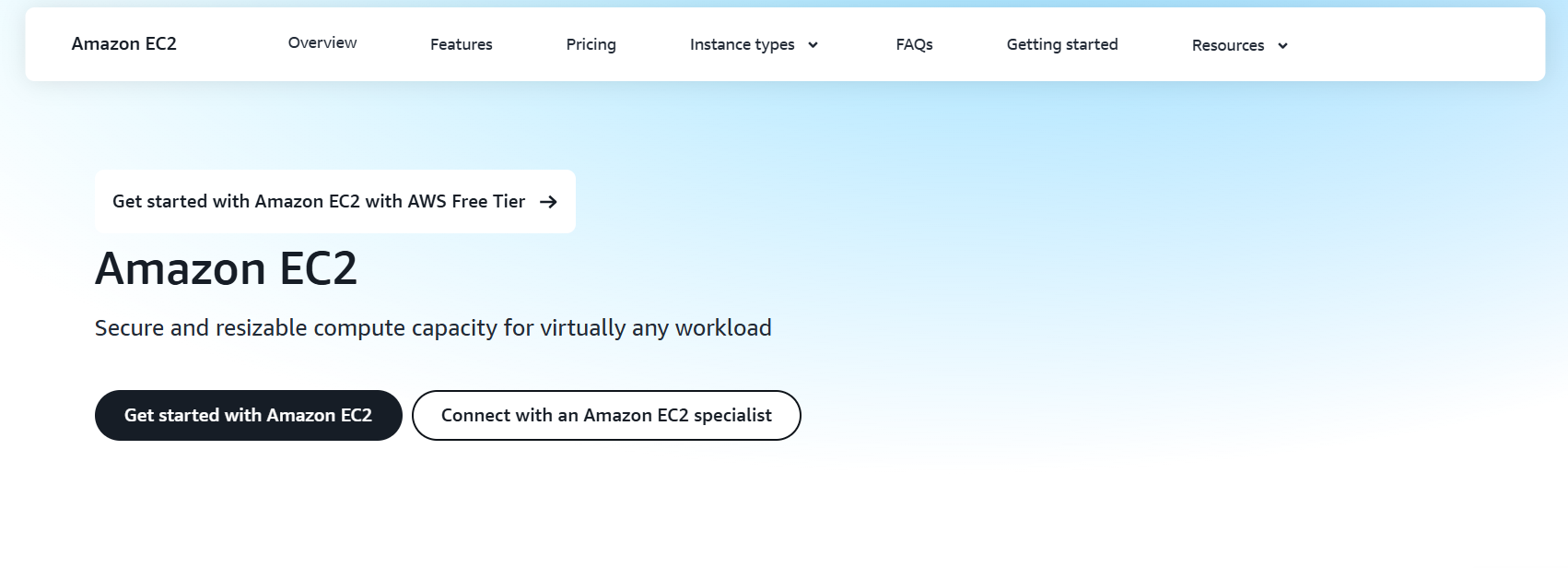
Task: Click the Amazon EC2 title in navigation bar
Action: [123, 44]
